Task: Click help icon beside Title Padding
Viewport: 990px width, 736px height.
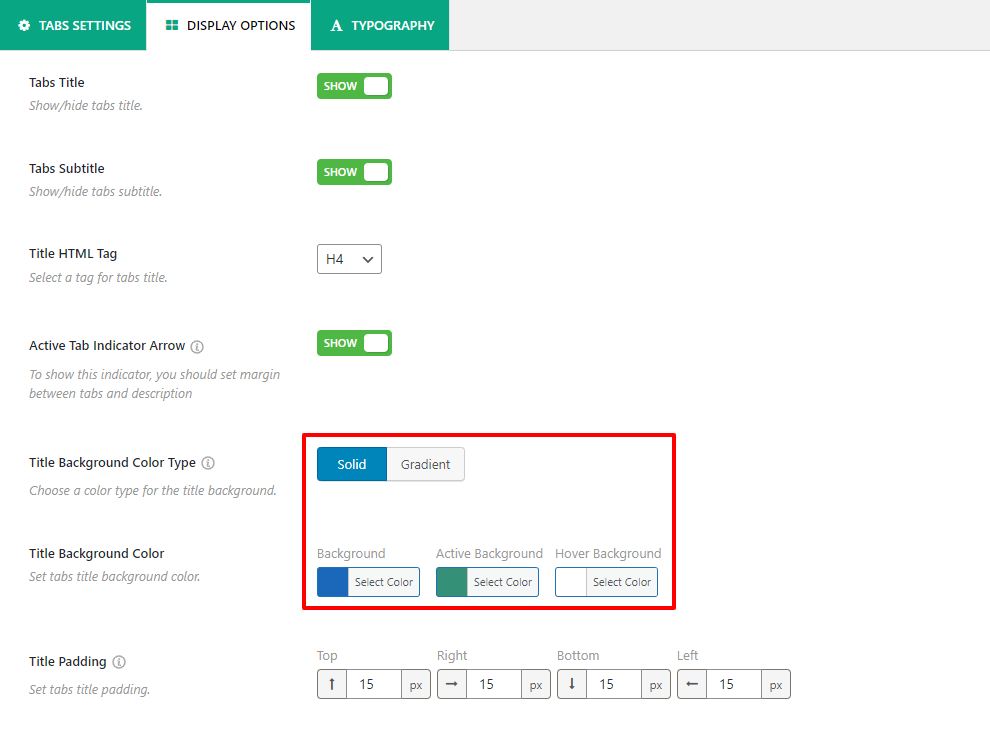Action: (119, 662)
